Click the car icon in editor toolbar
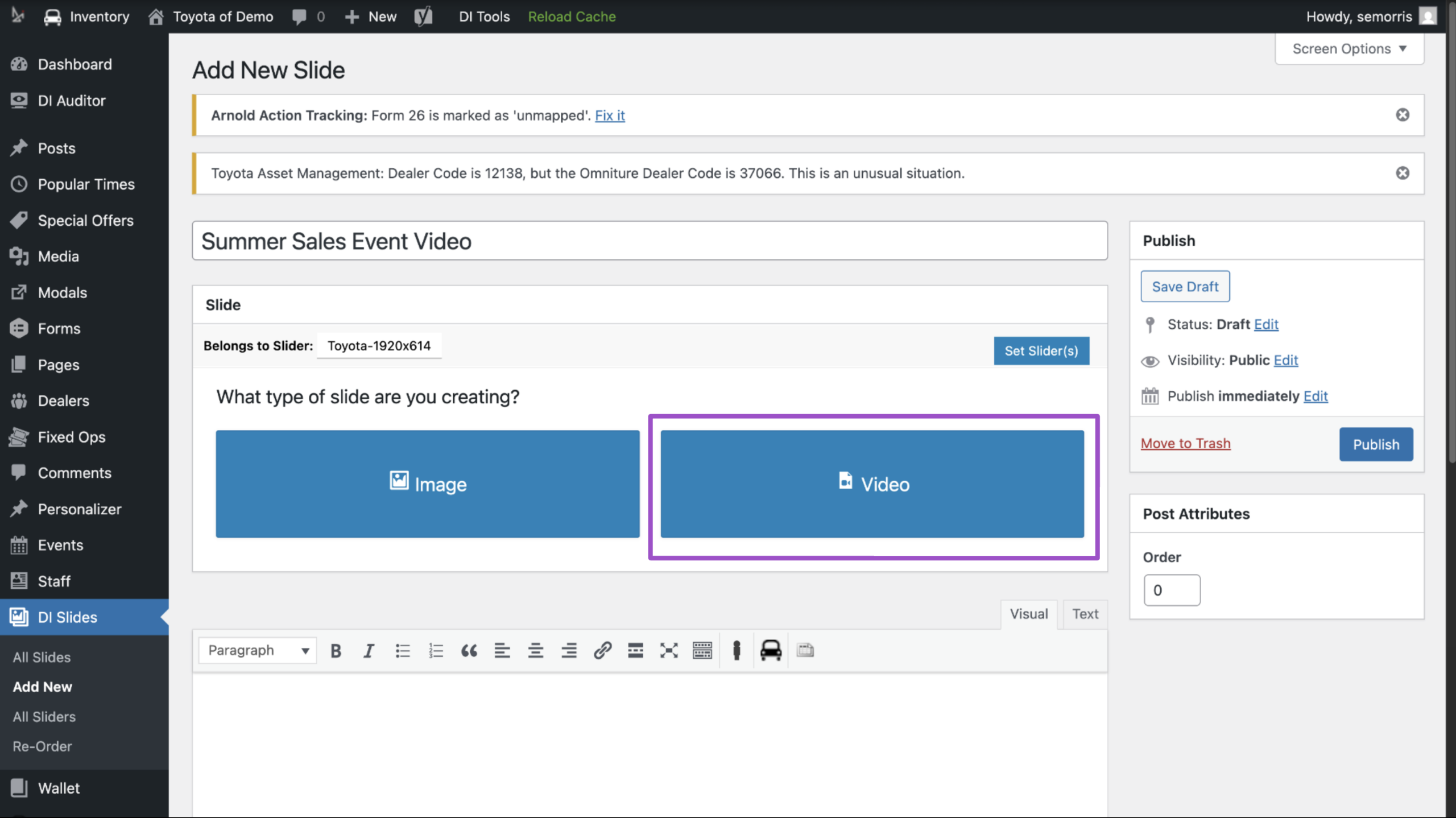The height and width of the screenshot is (818, 1456). pyautogui.click(x=771, y=650)
